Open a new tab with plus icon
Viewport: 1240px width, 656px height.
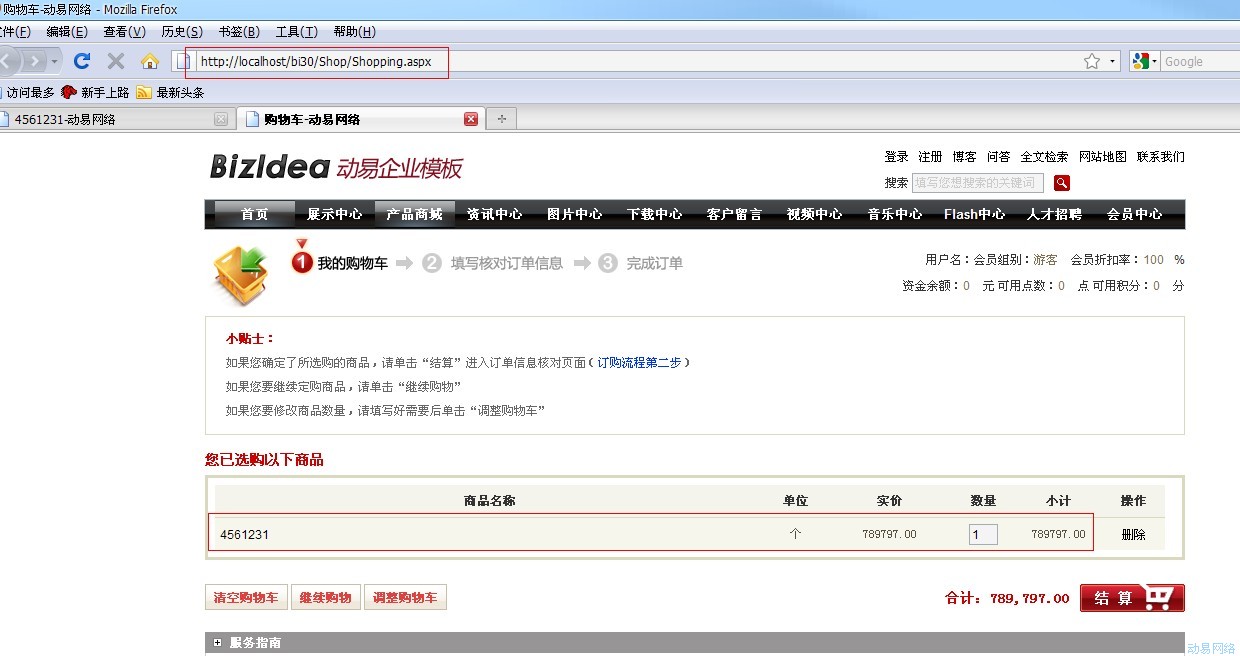pos(502,119)
